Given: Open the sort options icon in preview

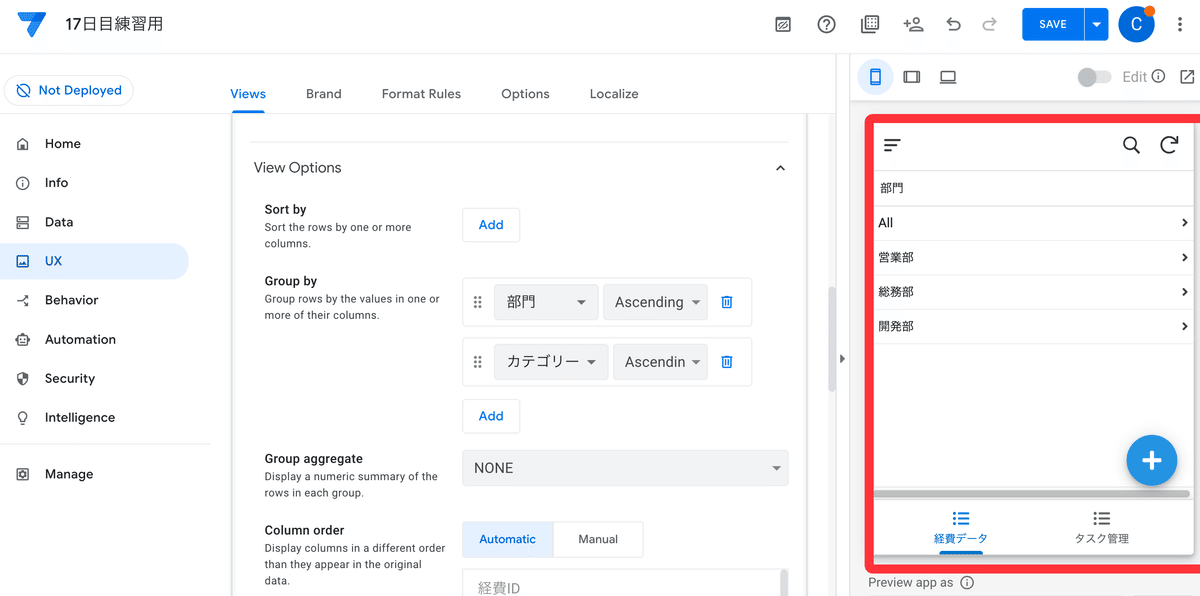Looking at the screenshot, I should [x=891, y=144].
